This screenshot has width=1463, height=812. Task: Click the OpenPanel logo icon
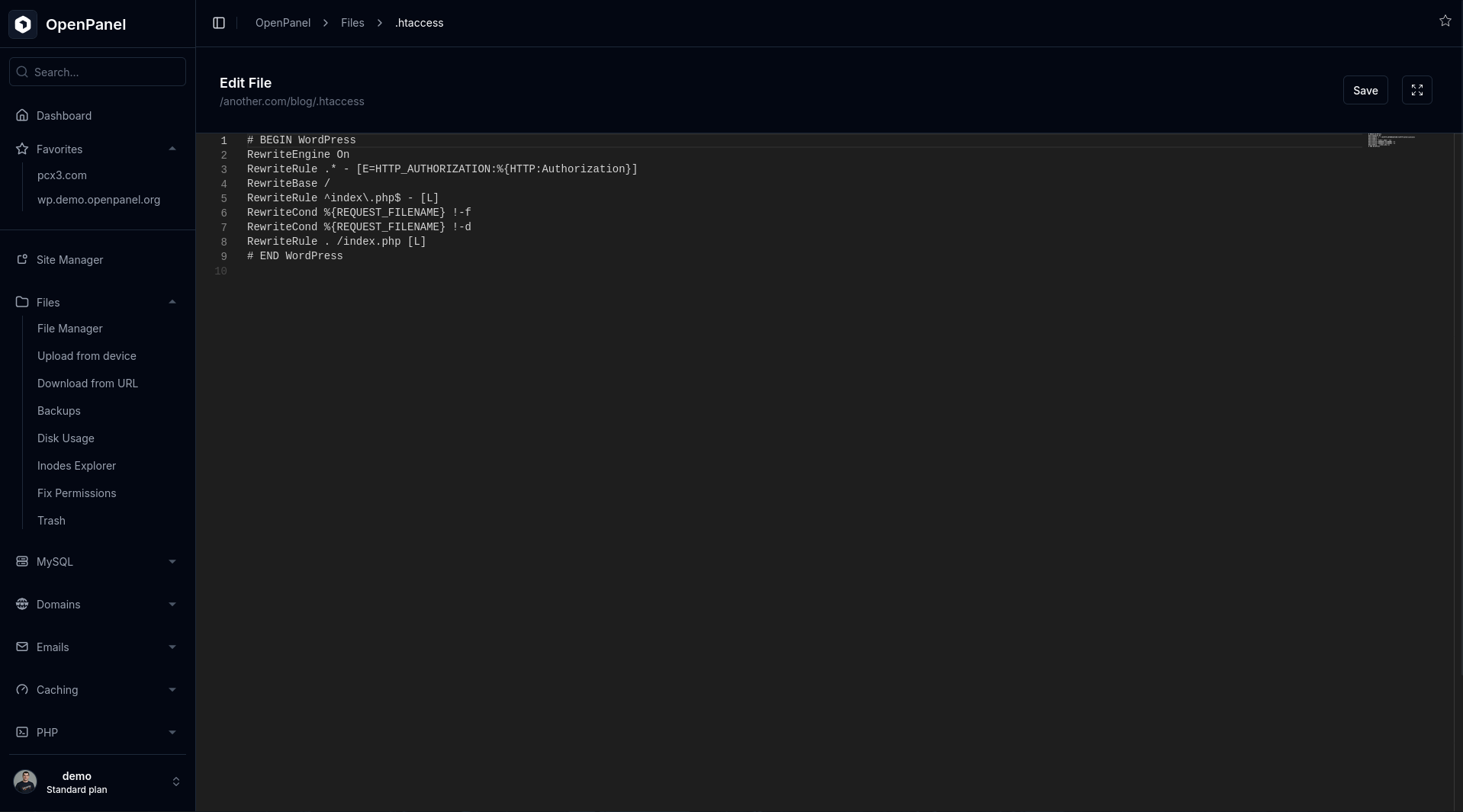click(x=23, y=24)
